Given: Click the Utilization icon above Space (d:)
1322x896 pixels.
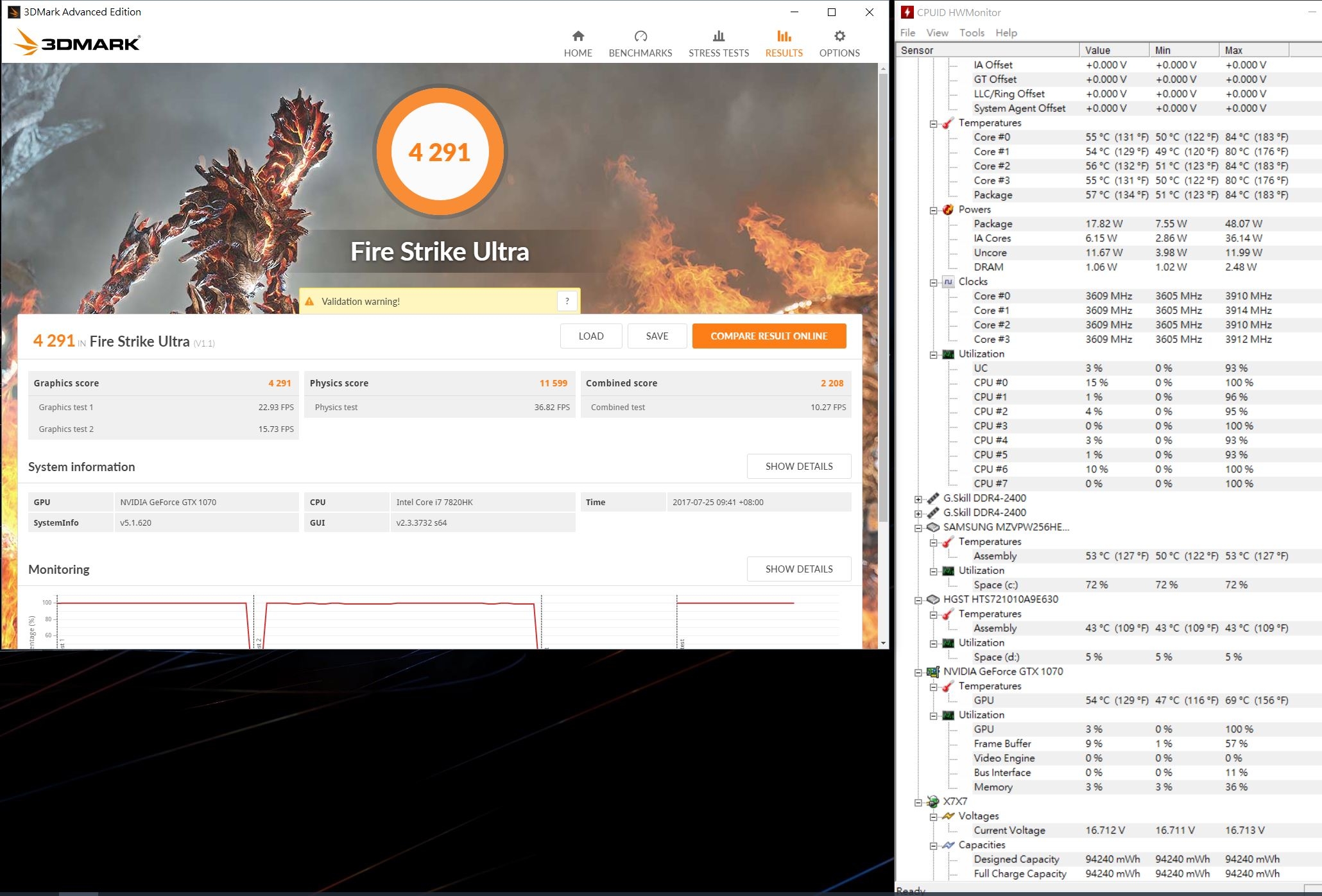Looking at the screenshot, I should pos(948,642).
